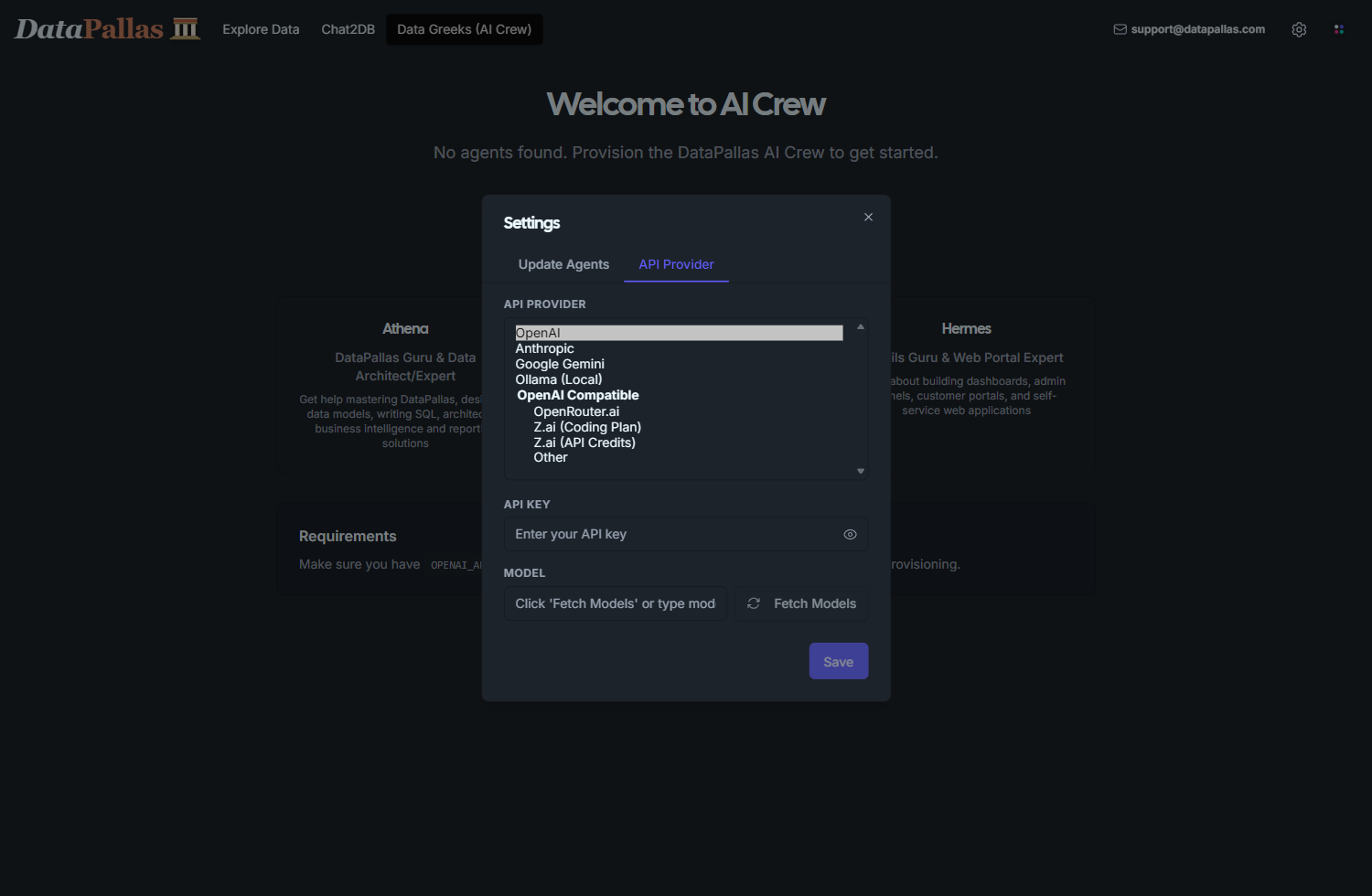Open Explore Data page
The image size is (1372, 896).
261,29
